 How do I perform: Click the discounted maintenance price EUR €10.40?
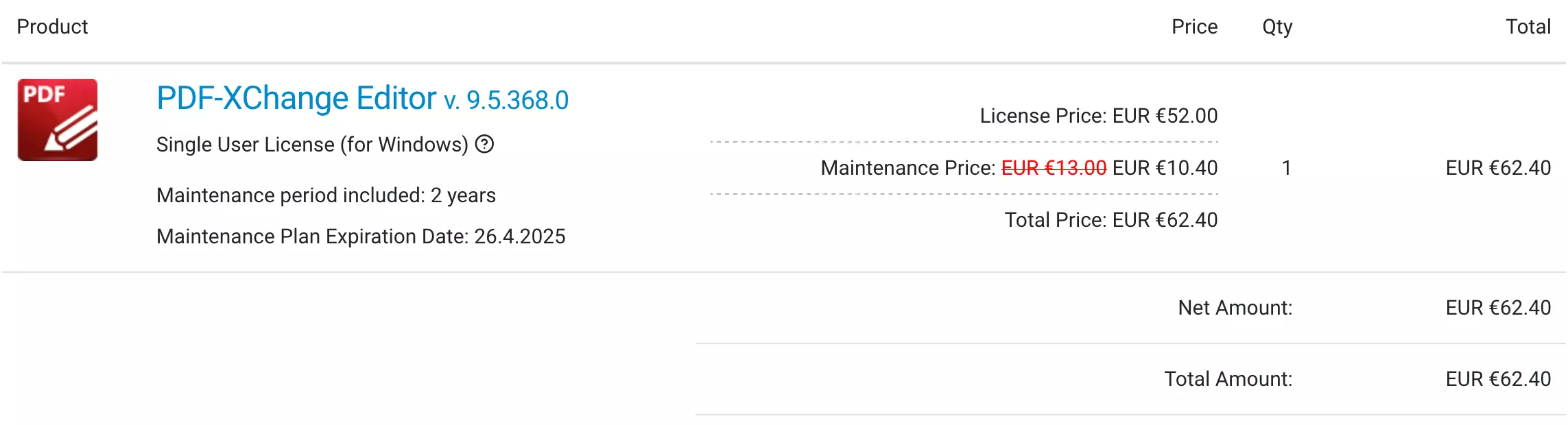[x=1165, y=168]
